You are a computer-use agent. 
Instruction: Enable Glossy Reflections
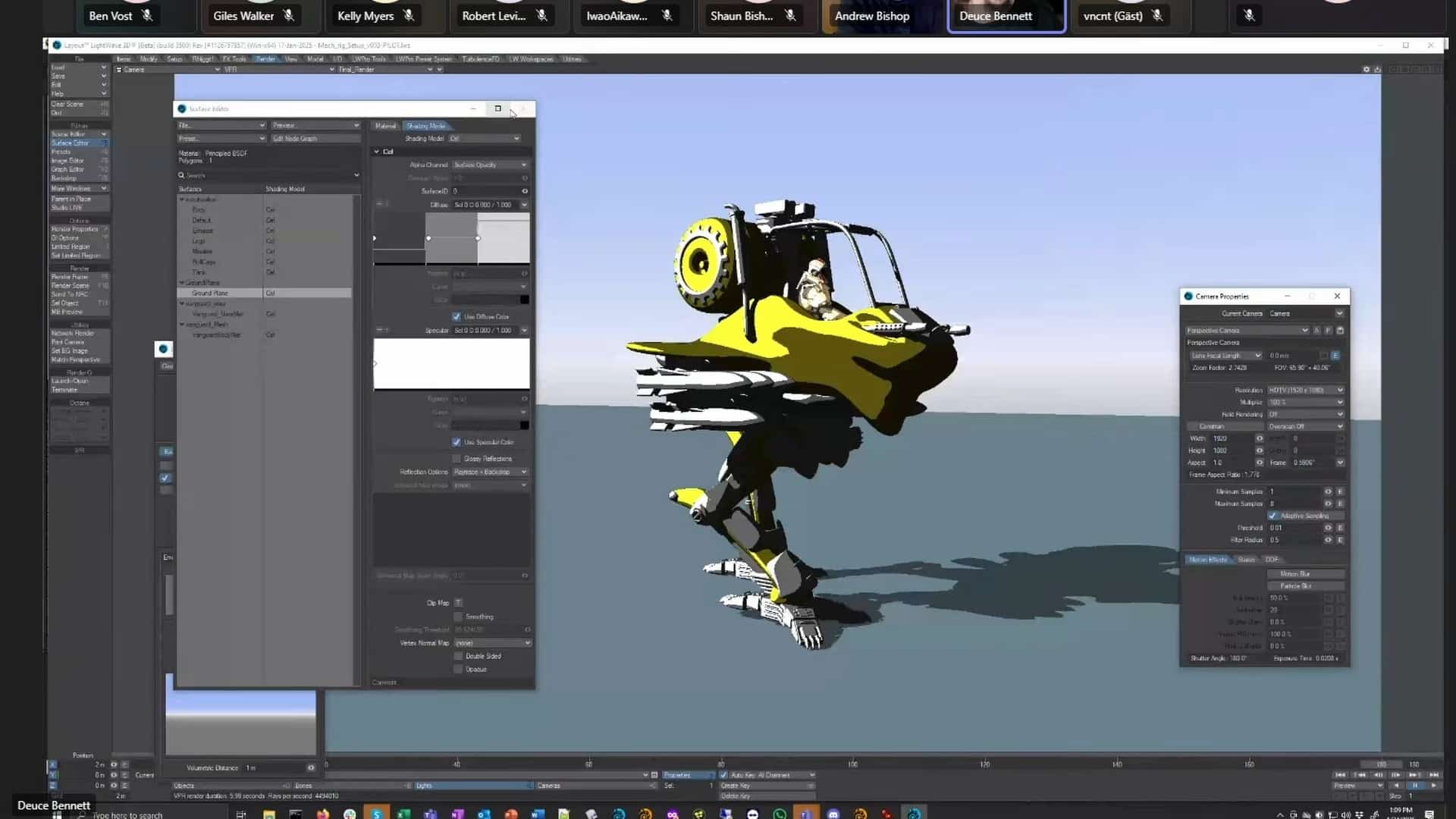click(x=457, y=458)
